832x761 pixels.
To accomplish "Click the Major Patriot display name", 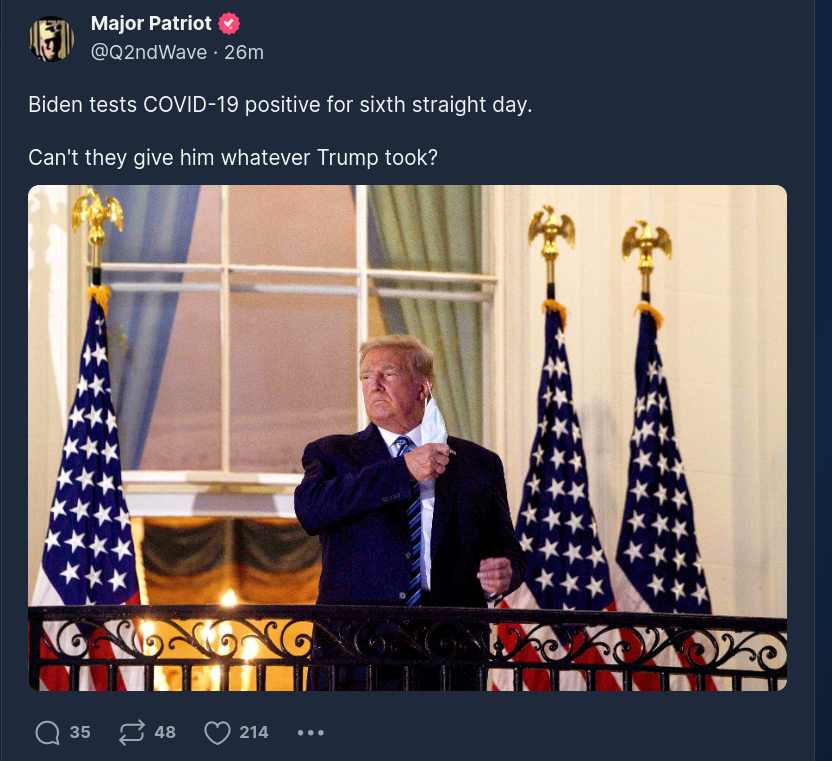I will click(x=150, y=23).
